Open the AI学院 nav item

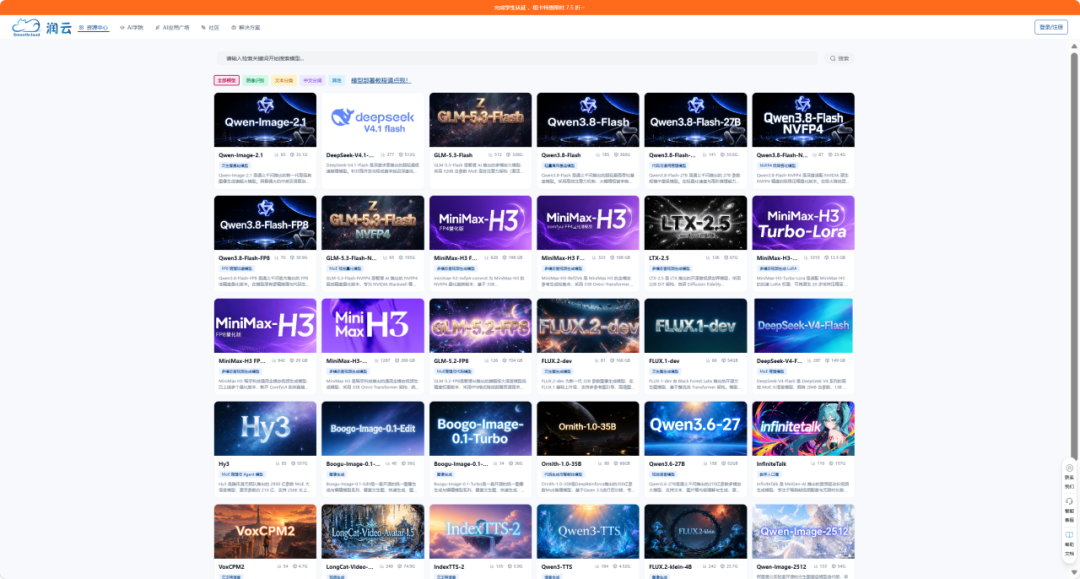point(132,28)
